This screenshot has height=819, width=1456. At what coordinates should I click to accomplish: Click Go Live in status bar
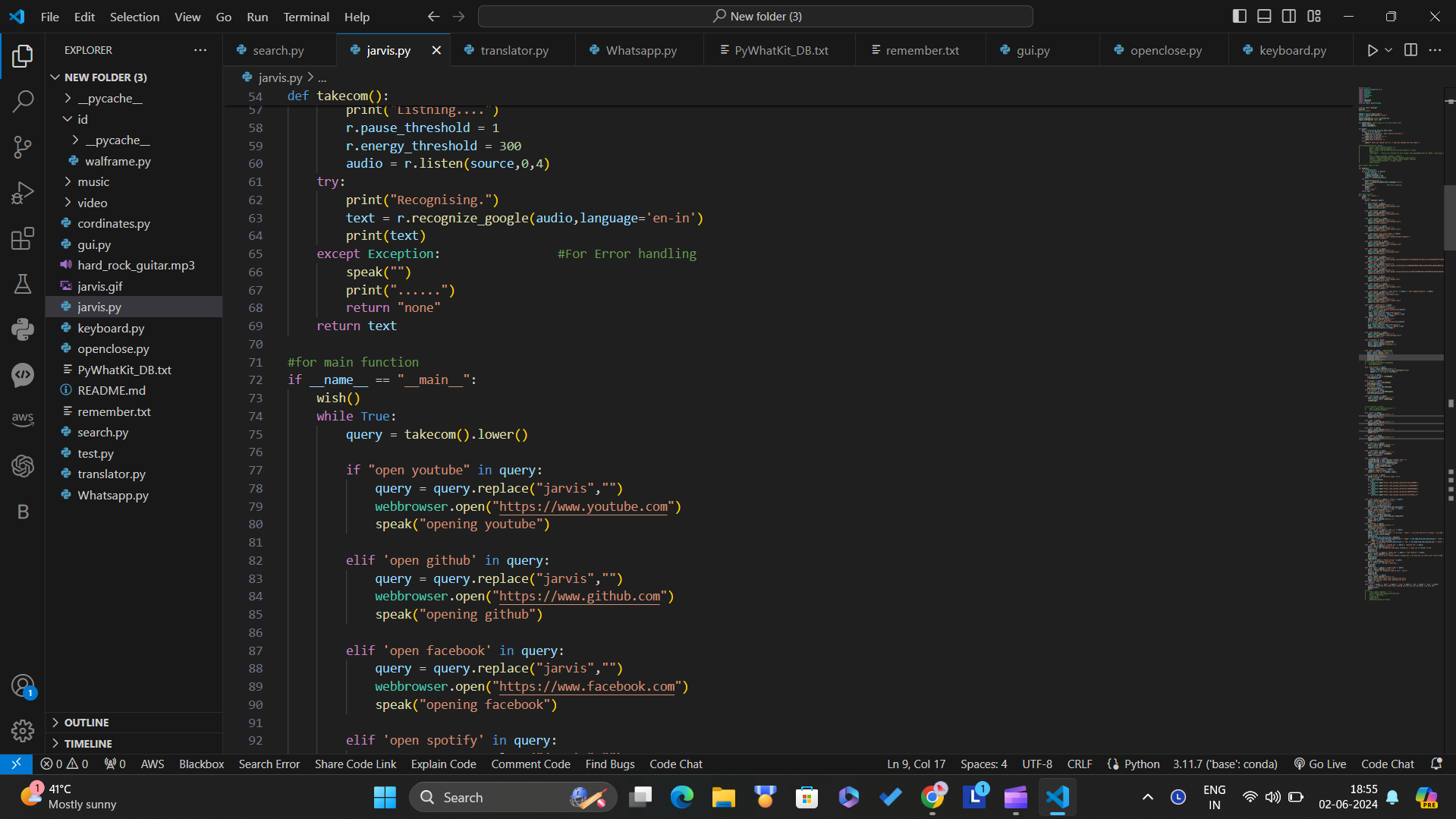tap(1320, 764)
